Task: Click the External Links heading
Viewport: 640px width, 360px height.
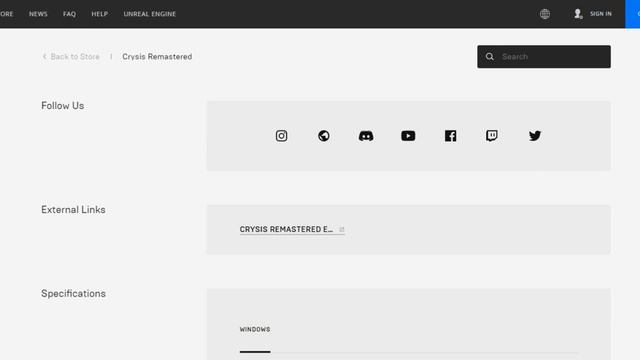Action: pyautogui.click(x=73, y=210)
